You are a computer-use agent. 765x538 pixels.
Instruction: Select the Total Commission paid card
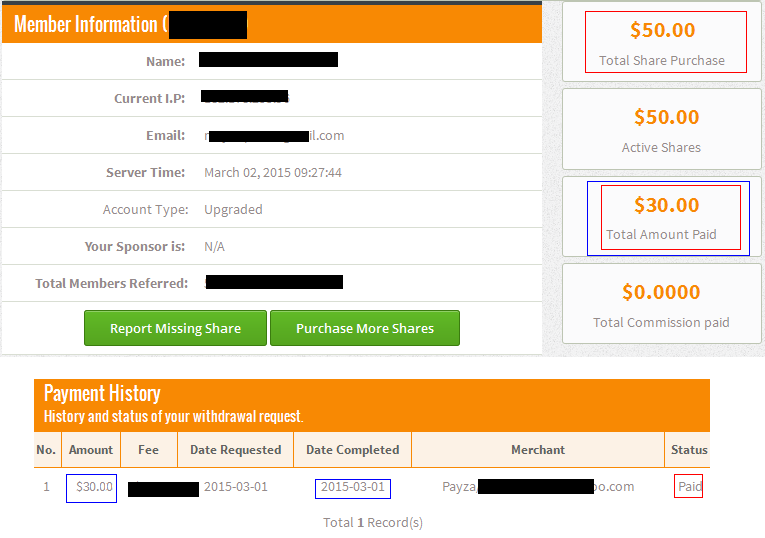(661, 305)
